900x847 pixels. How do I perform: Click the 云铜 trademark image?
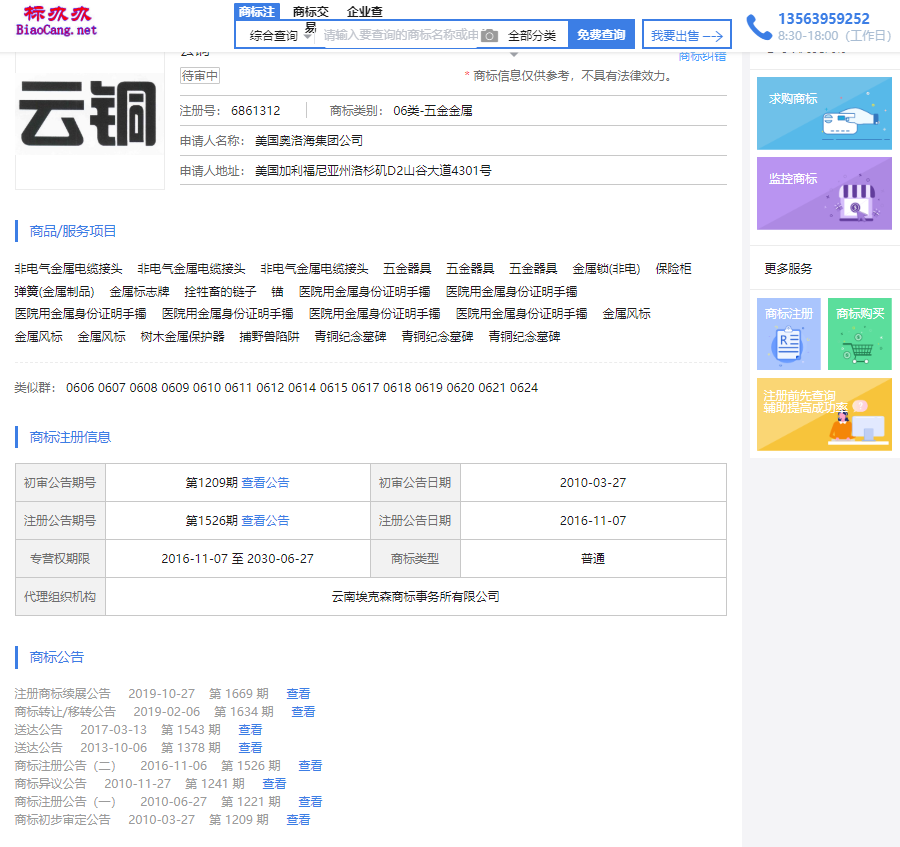(x=90, y=115)
